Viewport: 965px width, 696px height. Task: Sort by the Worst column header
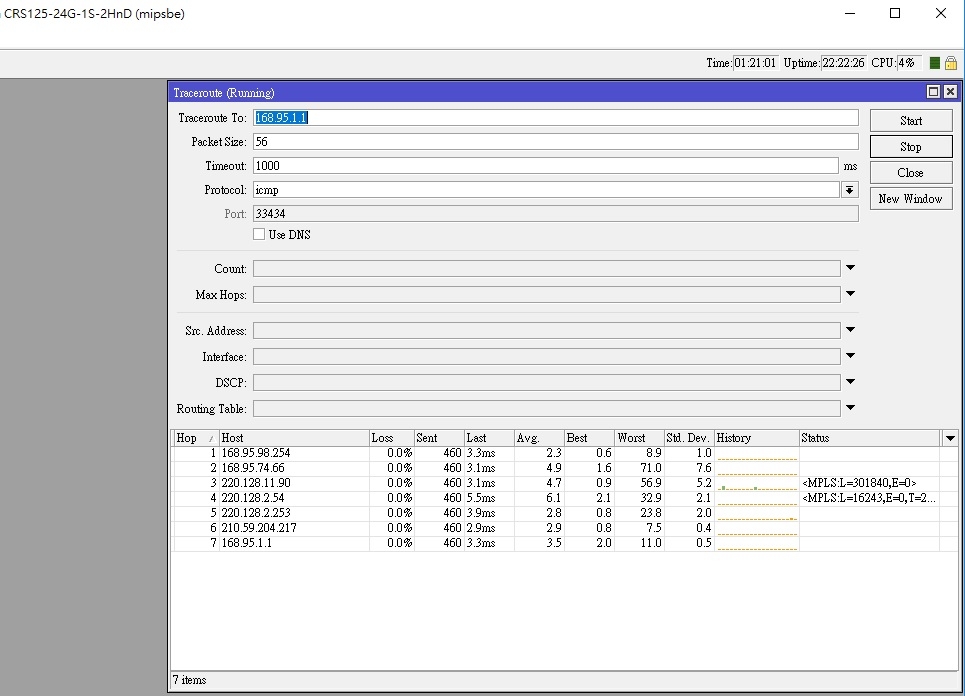(x=639, y=438)
